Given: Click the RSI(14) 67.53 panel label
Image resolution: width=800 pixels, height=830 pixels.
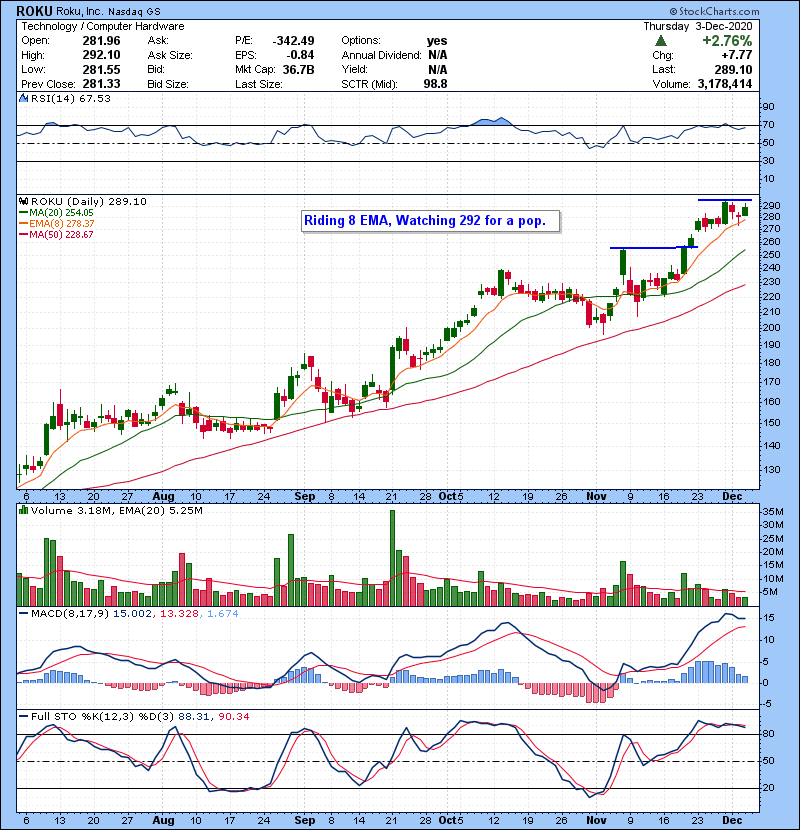Looking at the screenshot, I should click(70, 98).
